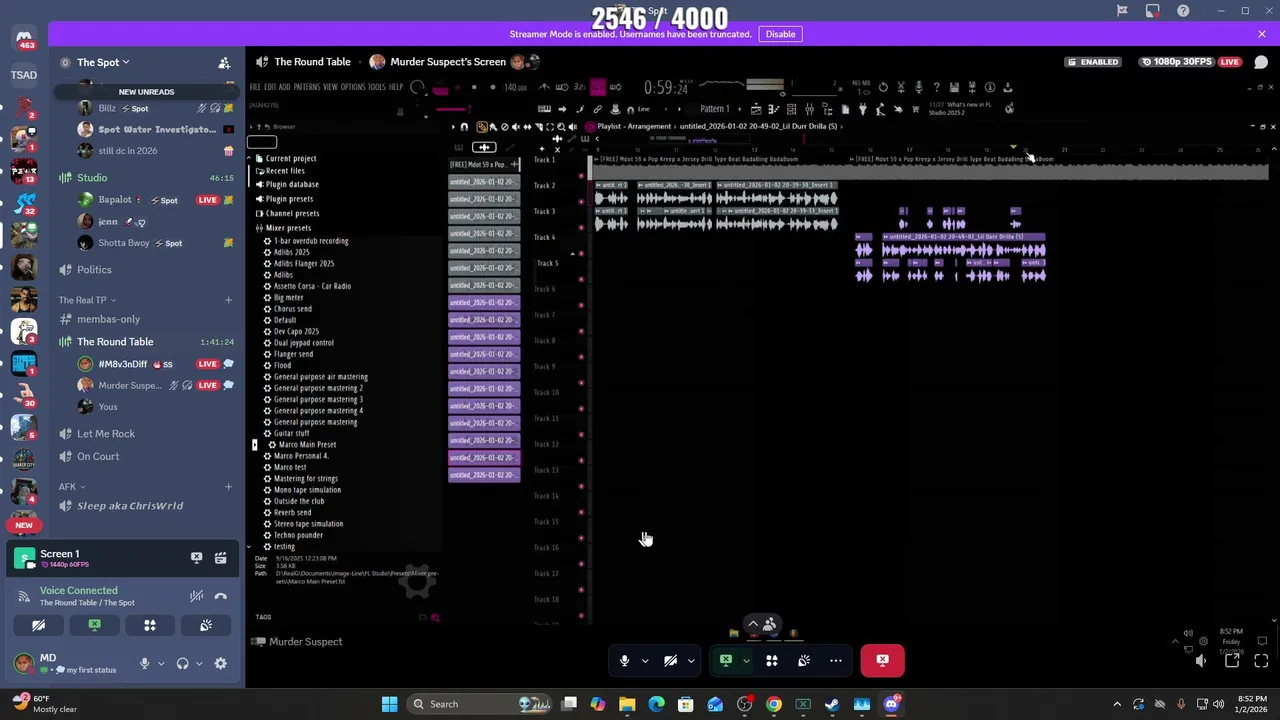This screenshot has width=1280, height=720.
Task: Collapse the AFK category
Action: [70, 487]
